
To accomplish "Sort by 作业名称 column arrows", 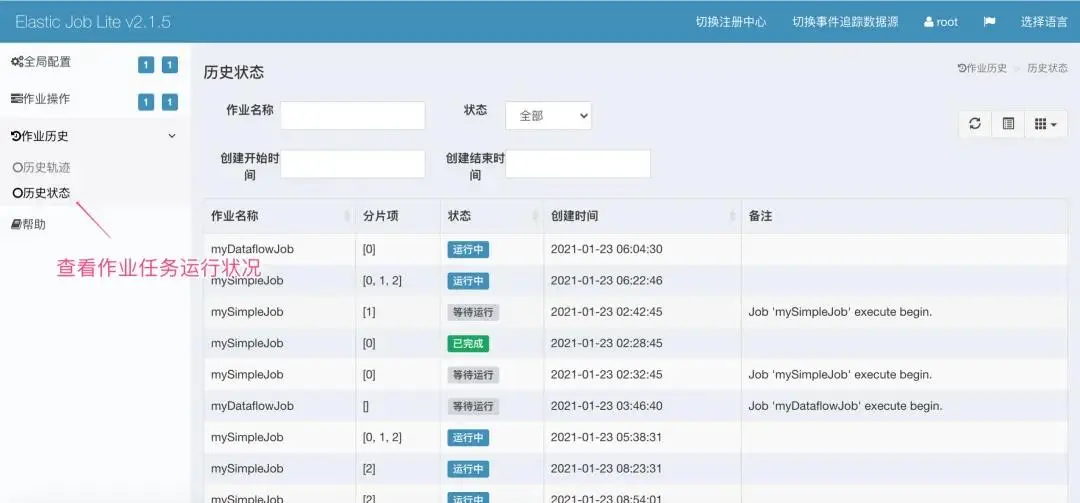I will (x=347, y=216).
